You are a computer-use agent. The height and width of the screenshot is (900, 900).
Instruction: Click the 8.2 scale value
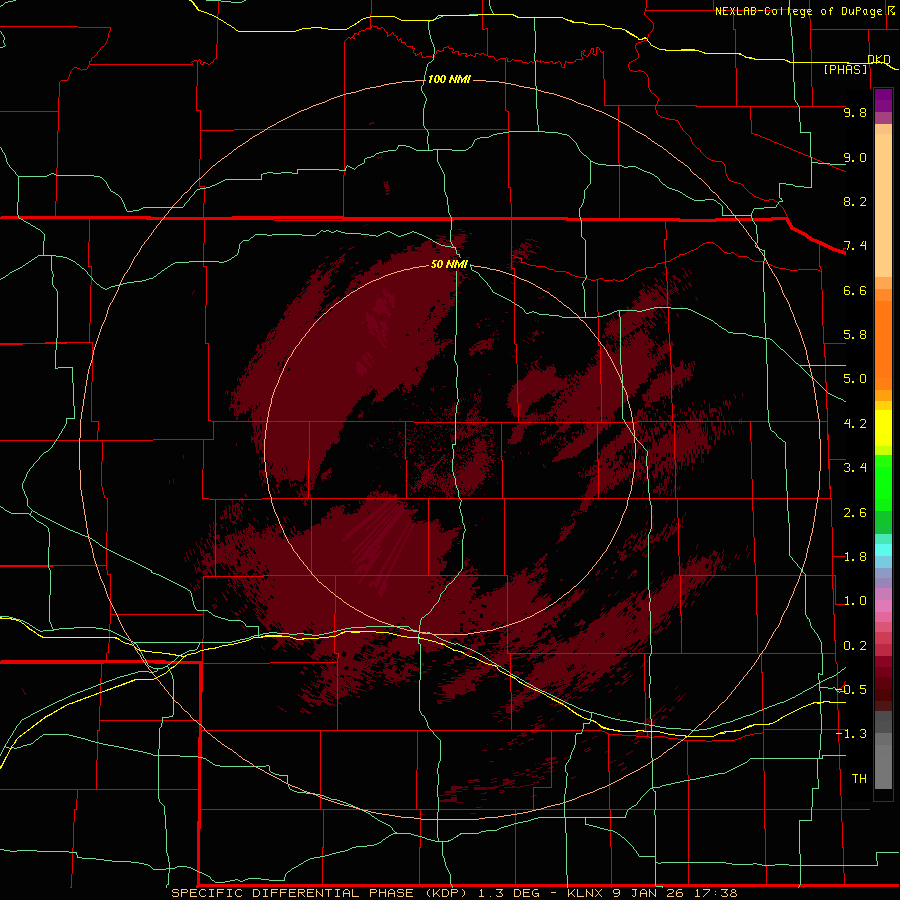tap(855, 201)
